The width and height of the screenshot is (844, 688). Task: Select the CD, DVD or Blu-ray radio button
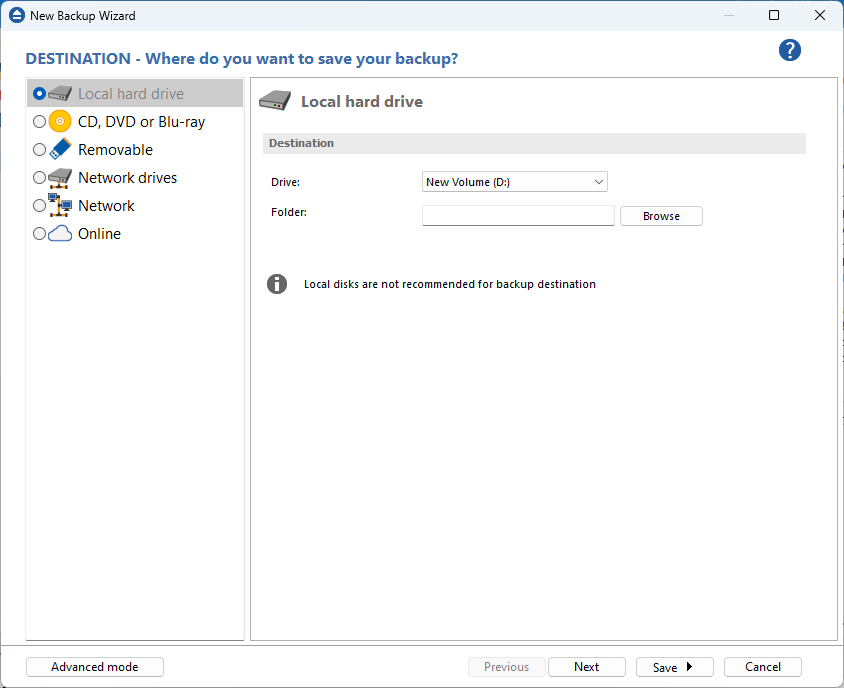[39, 122]
